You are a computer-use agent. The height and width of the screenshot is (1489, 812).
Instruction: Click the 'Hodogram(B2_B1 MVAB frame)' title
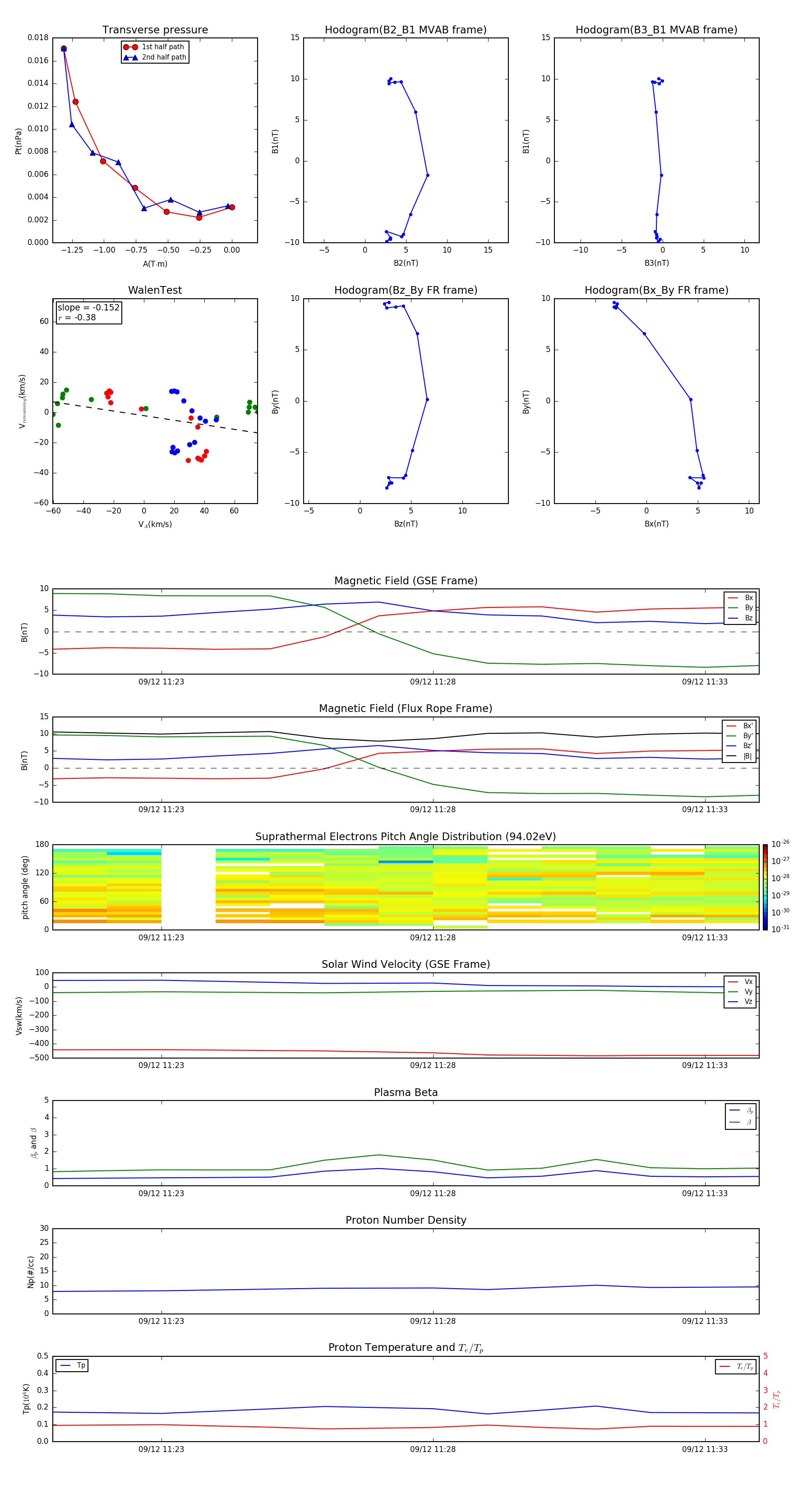click(x=406, y=30)
